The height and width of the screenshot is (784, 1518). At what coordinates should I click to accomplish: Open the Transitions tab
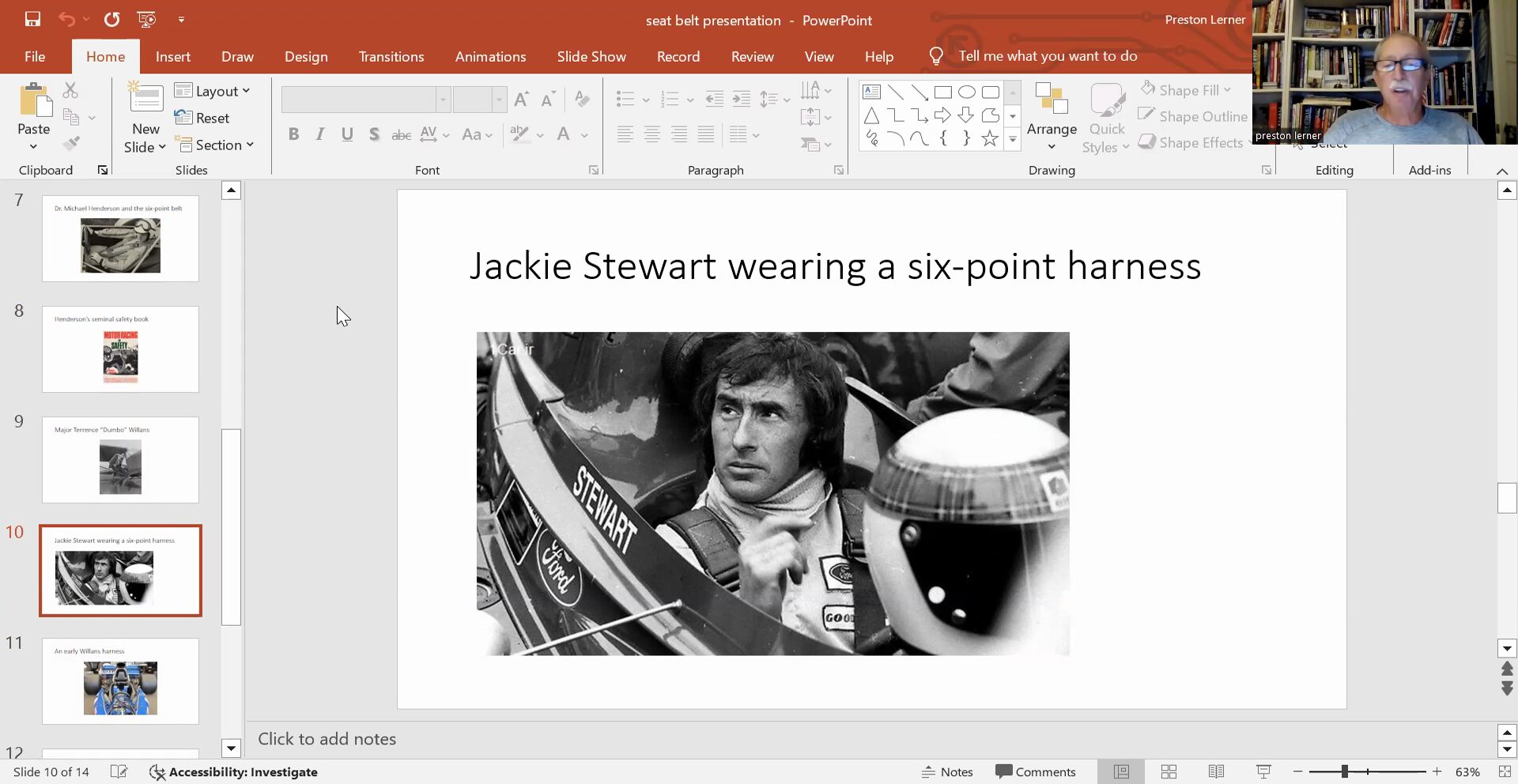tap(391, 56)
